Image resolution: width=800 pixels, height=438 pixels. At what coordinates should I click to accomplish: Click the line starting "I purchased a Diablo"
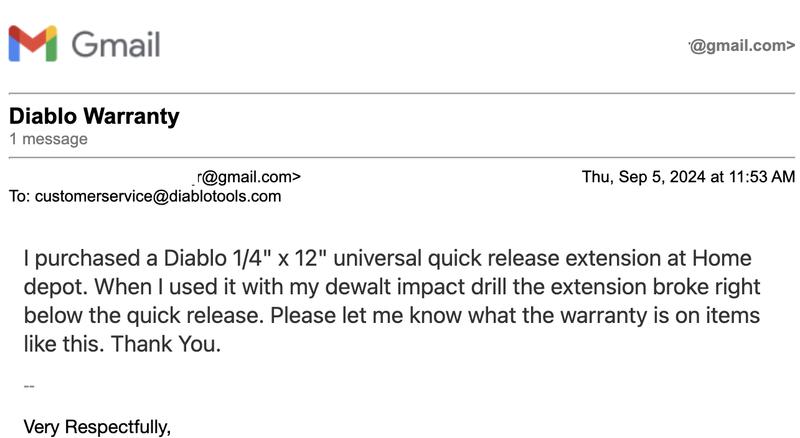pyautogui.click(x=387, y=258)
